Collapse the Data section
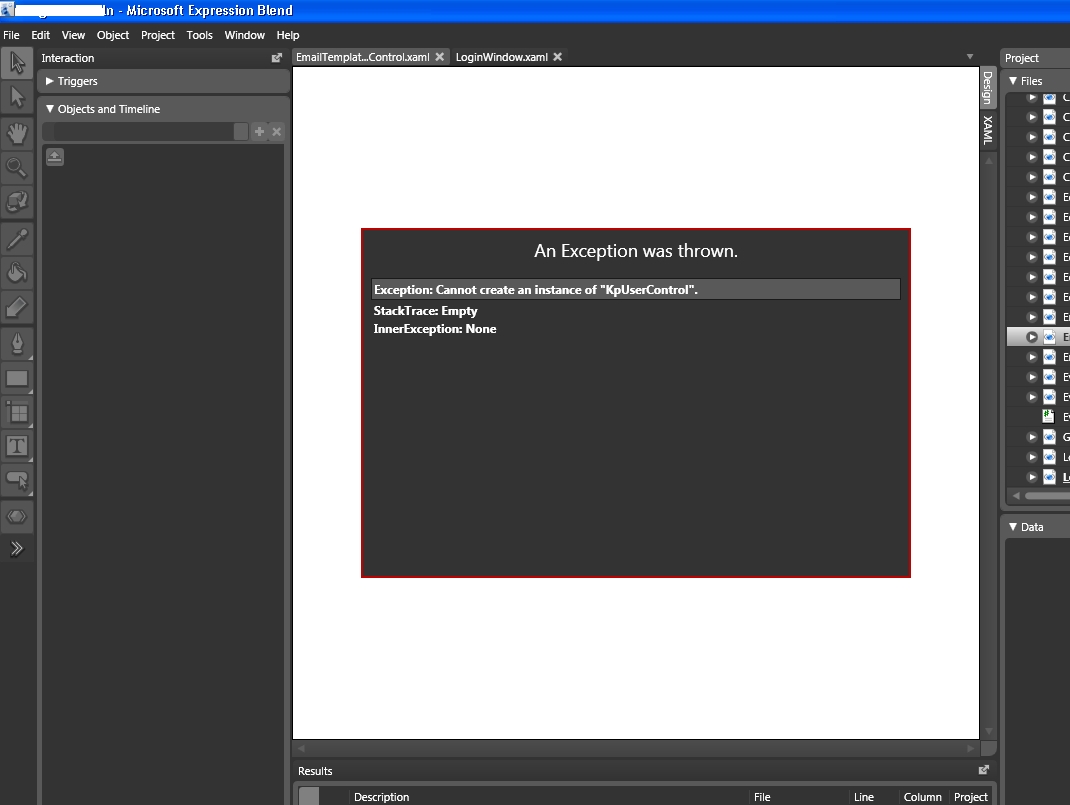This screenshot has height=805, width=1070. [x=1013, y=527]
